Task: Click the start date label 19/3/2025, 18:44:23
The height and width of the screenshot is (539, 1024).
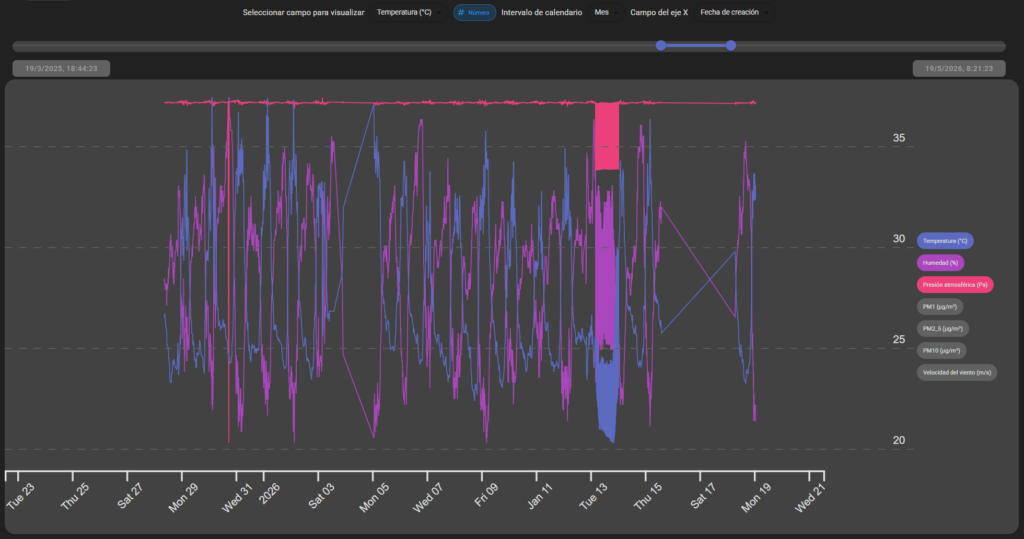Action: (x=61, y=68)
